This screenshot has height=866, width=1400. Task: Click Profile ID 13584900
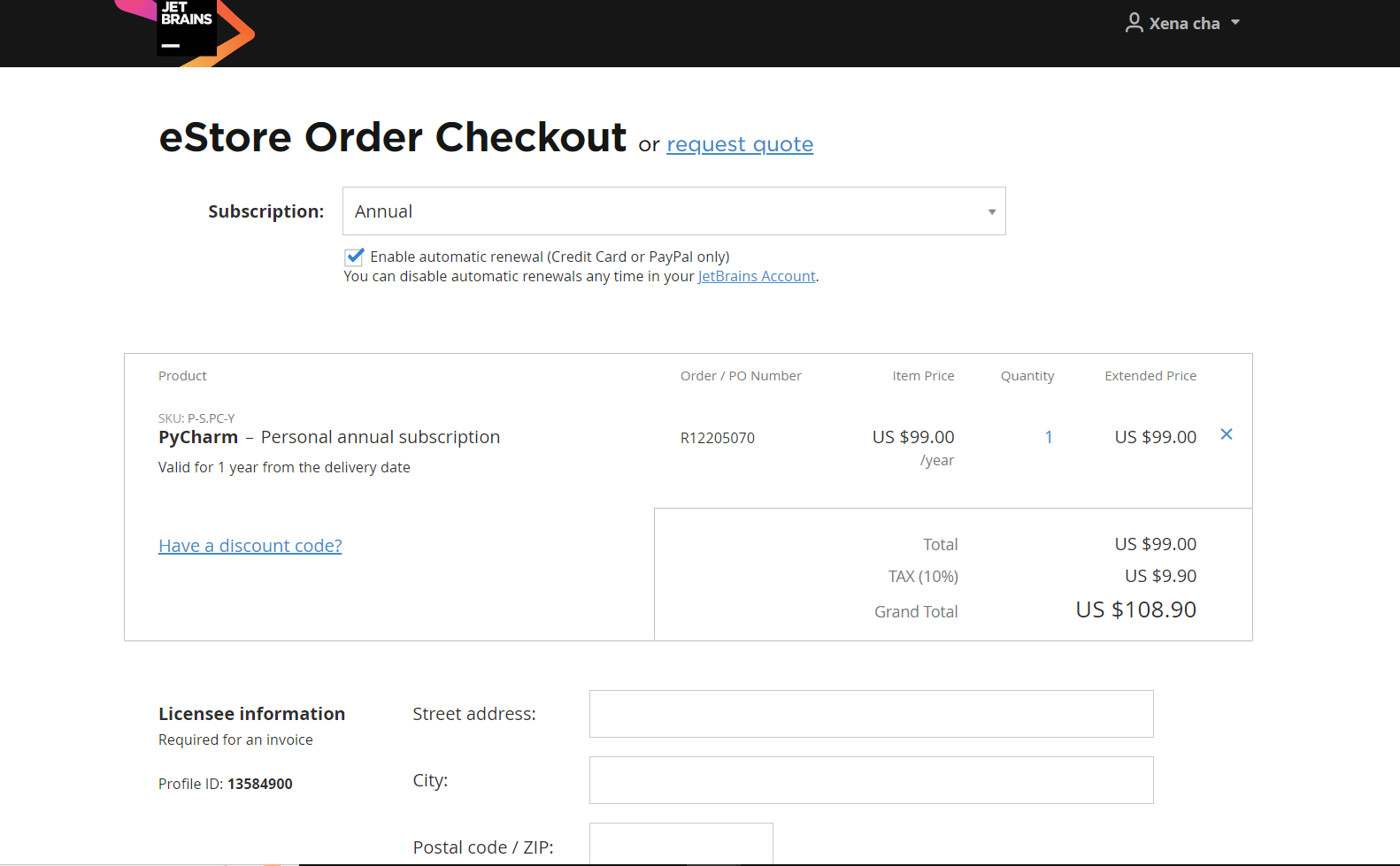[x=226, y=784]
